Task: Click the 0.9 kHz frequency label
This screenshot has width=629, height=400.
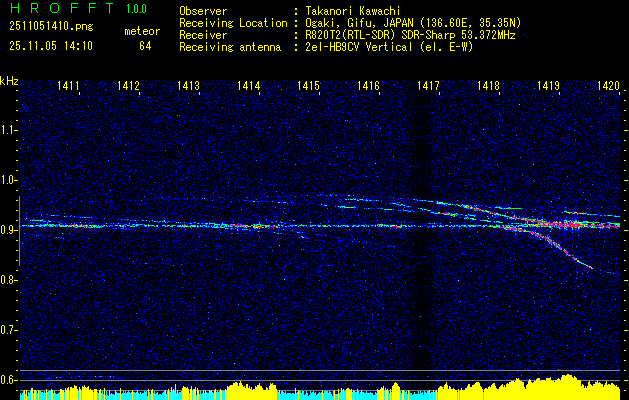Action: [x=7, y=230]
